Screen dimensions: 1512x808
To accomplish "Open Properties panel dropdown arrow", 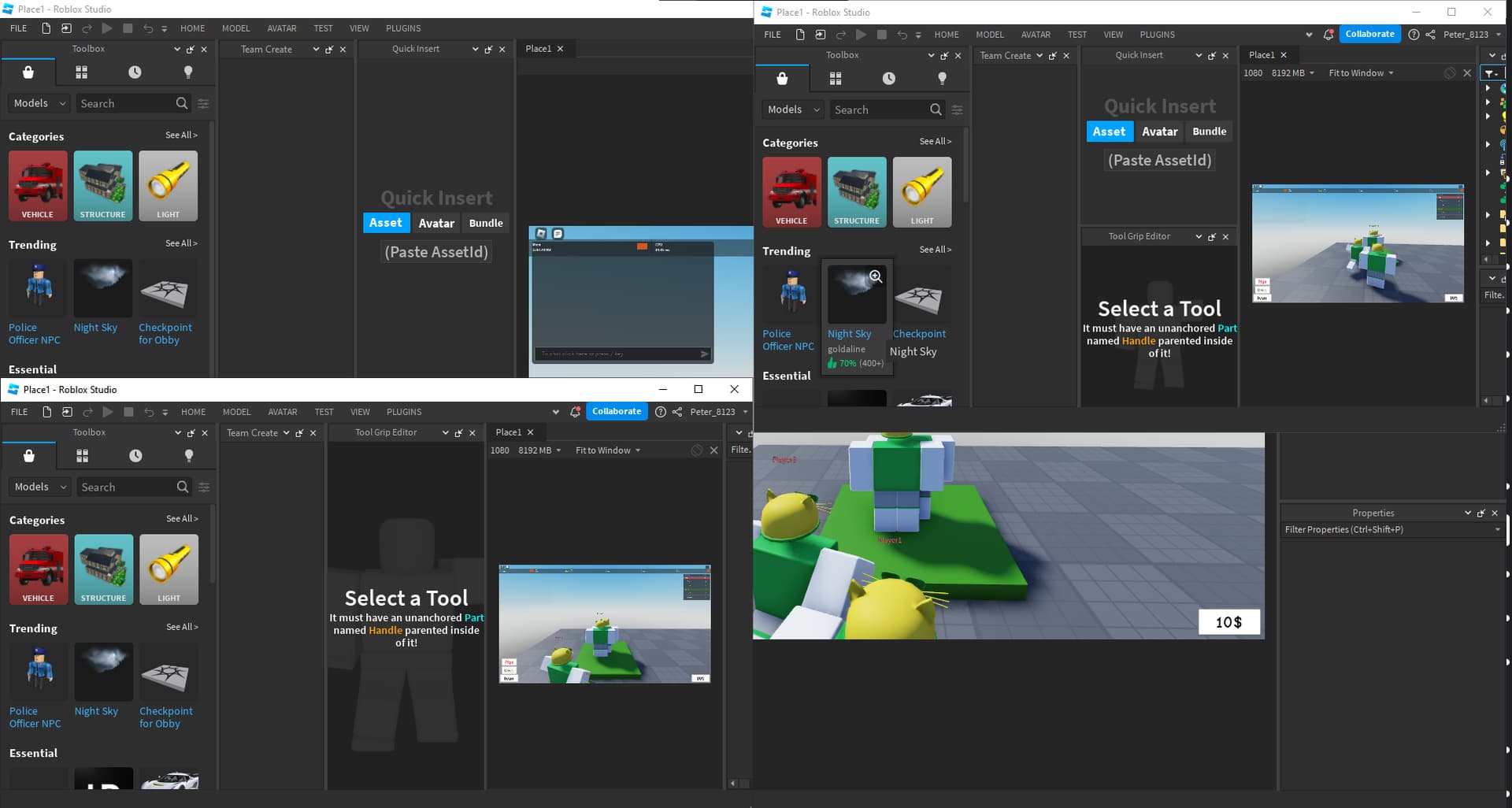I will 1467,513.
